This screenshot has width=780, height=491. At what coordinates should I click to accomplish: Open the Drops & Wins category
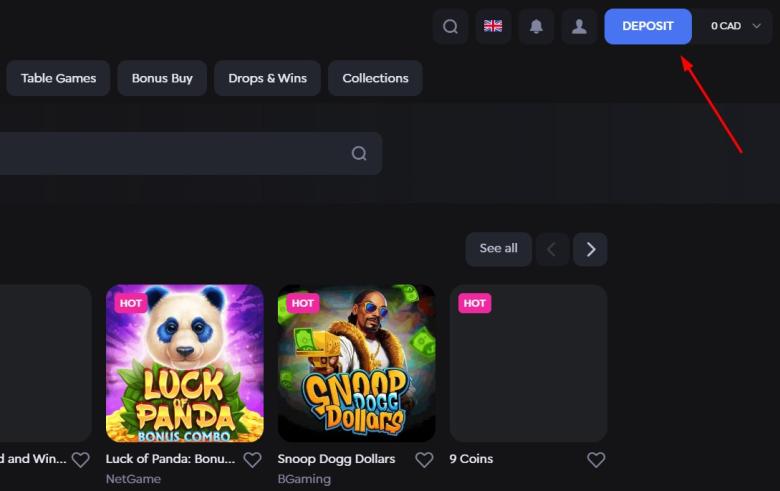click(x=267, y=78)
